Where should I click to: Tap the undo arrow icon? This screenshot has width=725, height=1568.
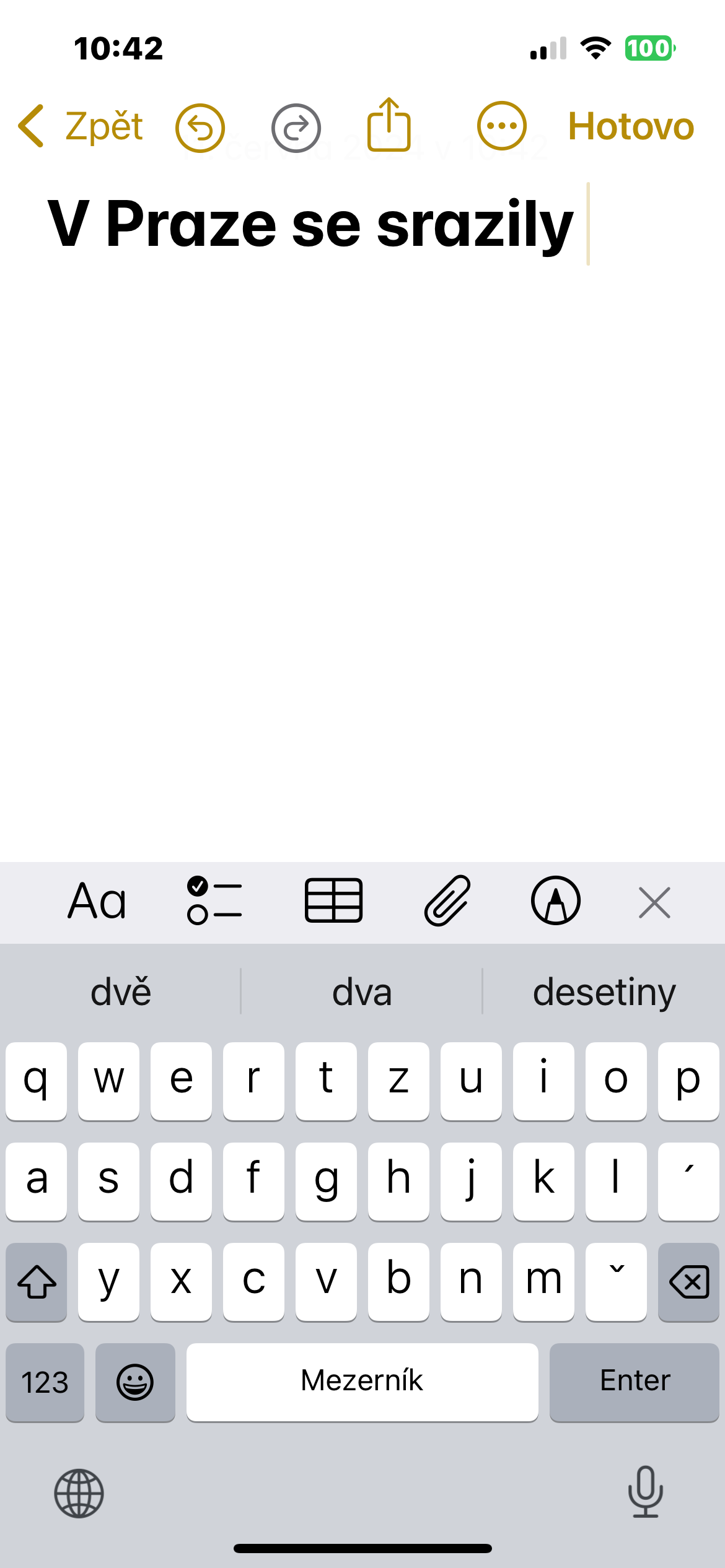coord(200,128)
